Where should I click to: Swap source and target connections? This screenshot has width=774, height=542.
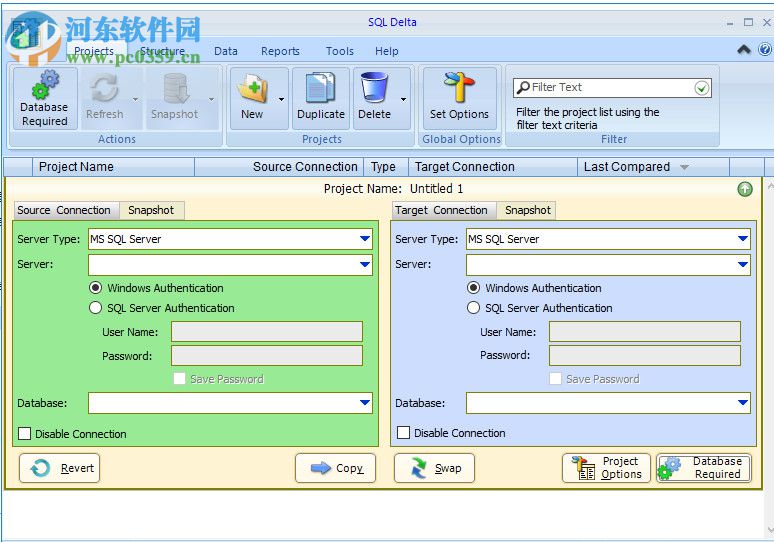click(434, 468)
